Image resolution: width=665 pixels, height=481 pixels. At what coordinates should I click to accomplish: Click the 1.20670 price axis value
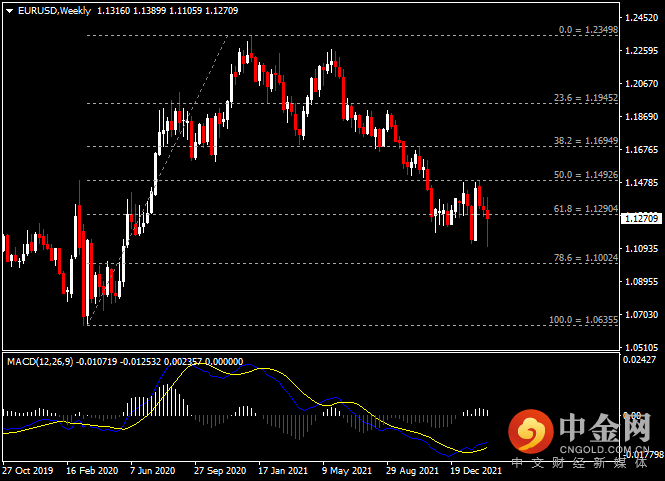point(642,84)
